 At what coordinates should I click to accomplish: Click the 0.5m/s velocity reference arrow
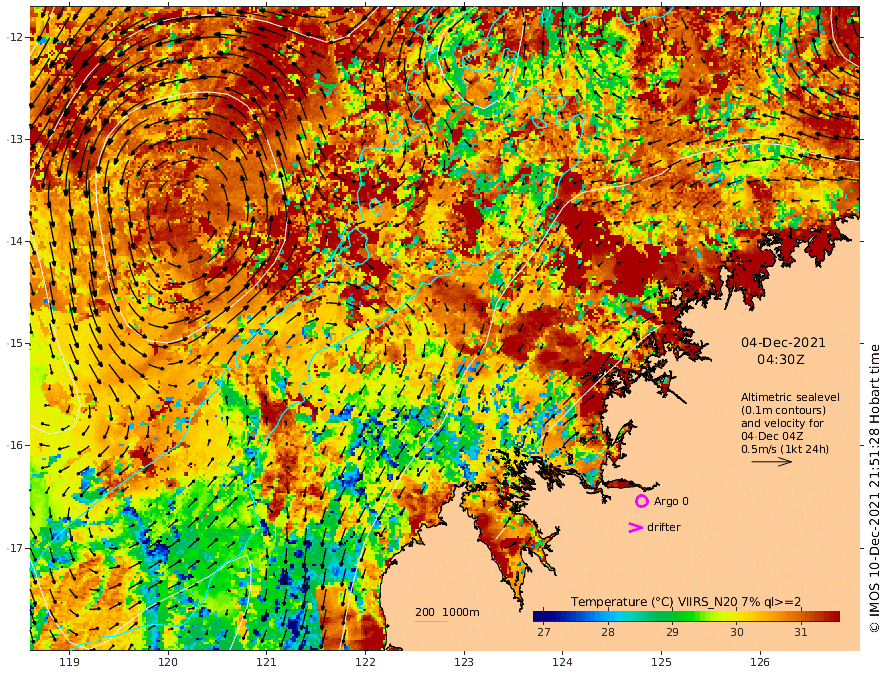772,462
